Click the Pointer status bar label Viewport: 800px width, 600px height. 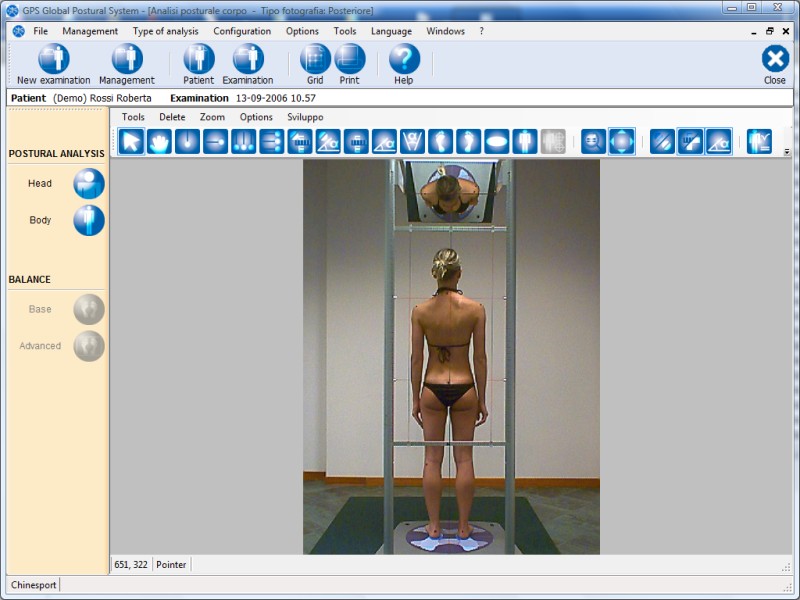(171, 564)
